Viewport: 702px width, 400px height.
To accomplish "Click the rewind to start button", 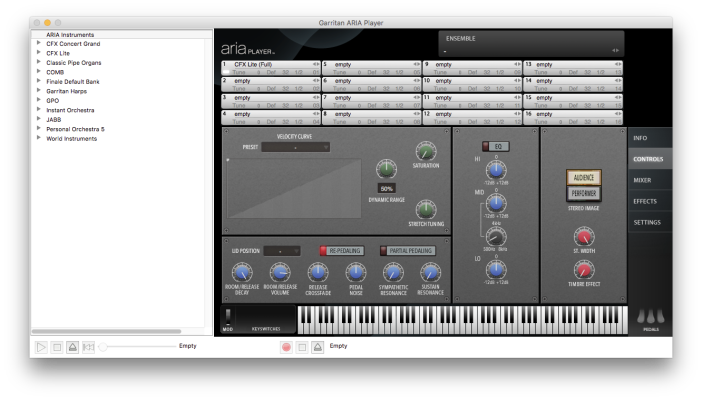I will click(x=88, y=347).
